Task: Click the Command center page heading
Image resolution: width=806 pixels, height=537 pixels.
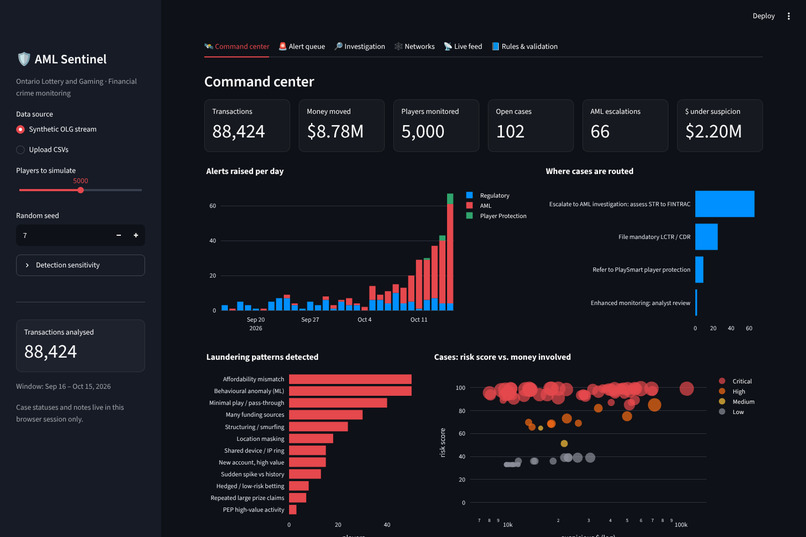Action: (x=259, y=82)
